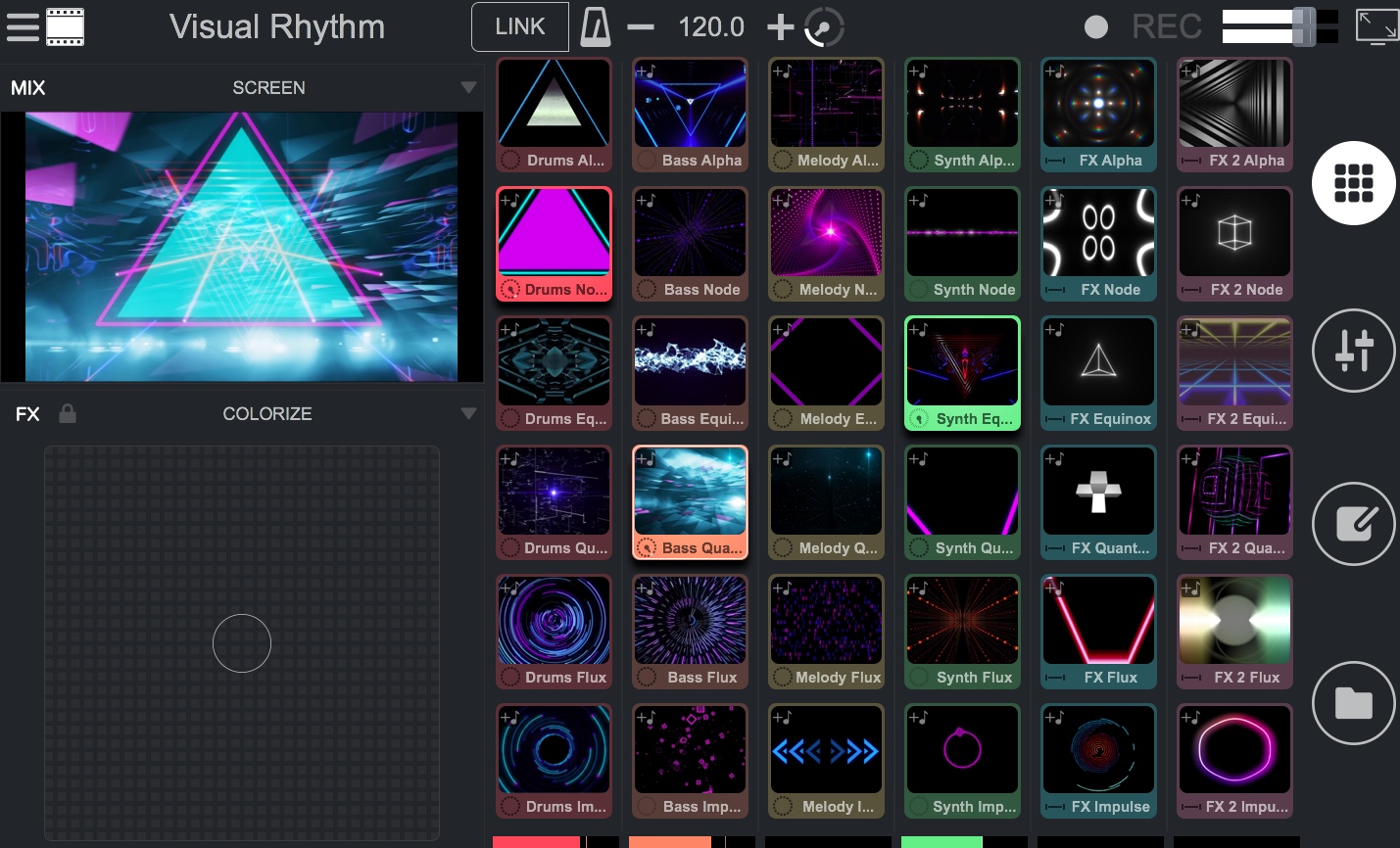Screen dimensions: 1400x848
Task: Toggle the FX lock icon
Action: coord(68,413)
